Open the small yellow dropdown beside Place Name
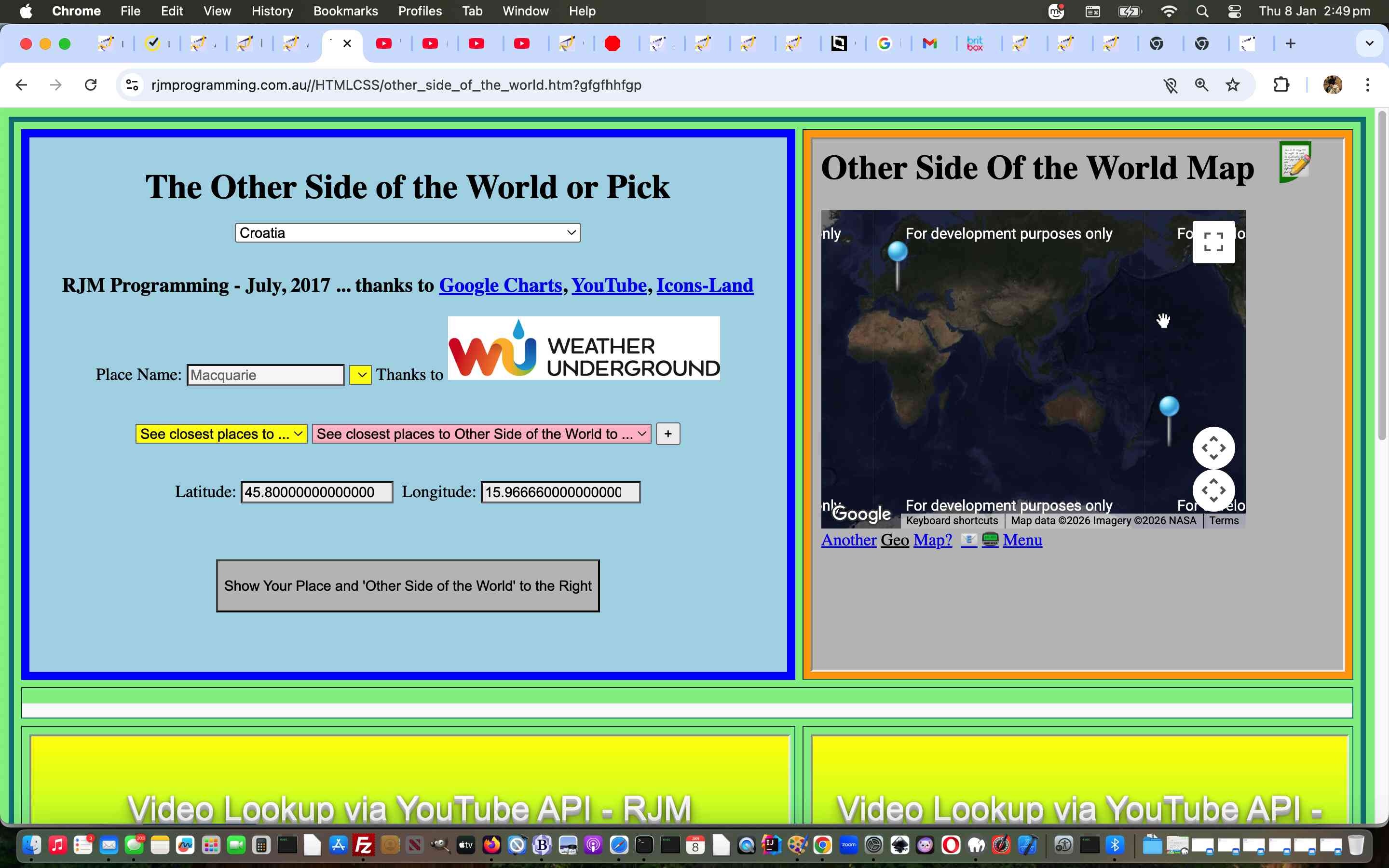Image resolution: width=1389 pixels, height=868 pixels. (360, 375)
